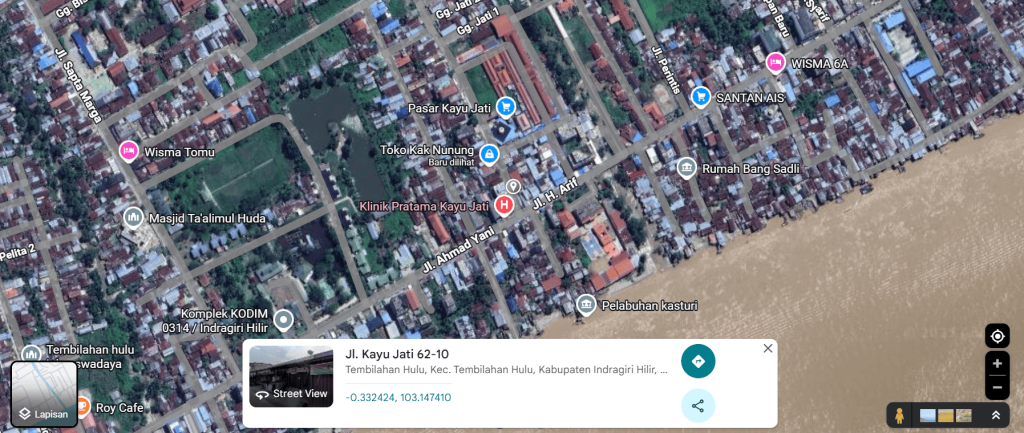Expand the bottom imagery panel

(996, 415)
